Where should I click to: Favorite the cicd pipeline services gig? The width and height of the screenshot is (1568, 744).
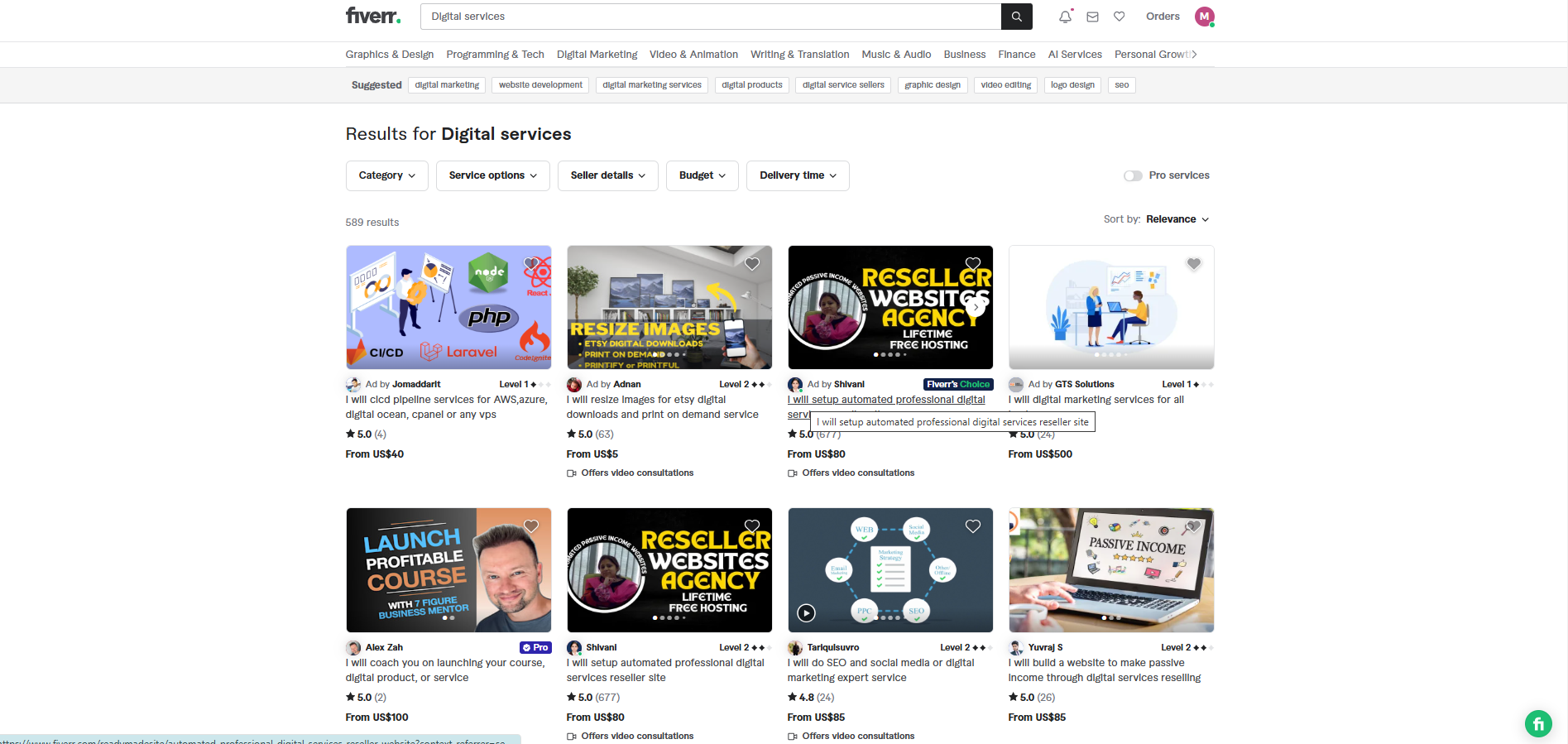531,264
